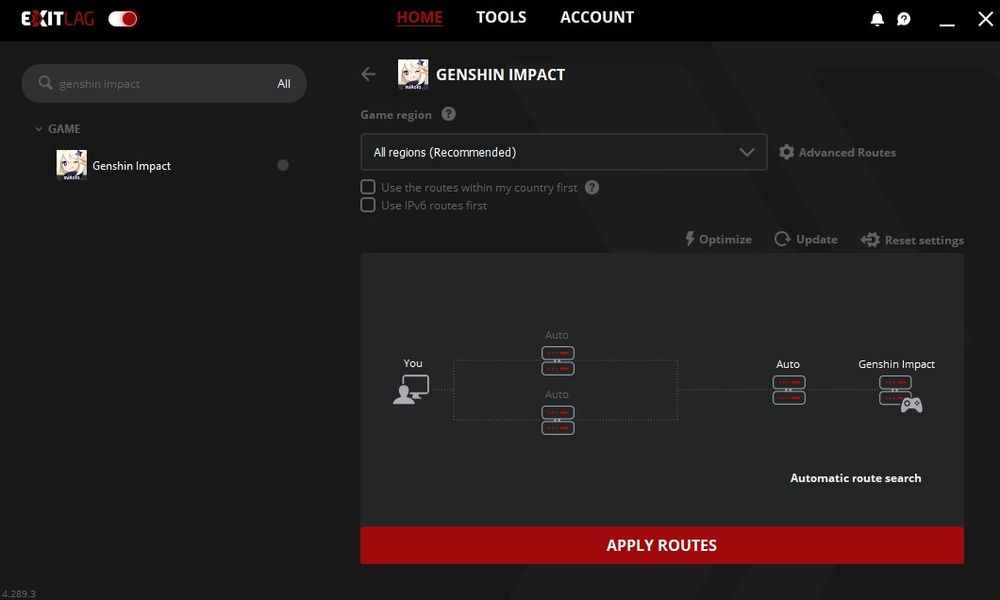The height and width of the screenshot is (600, 1000).
Task: Click the Reset settings button
Action: point(912,240)
